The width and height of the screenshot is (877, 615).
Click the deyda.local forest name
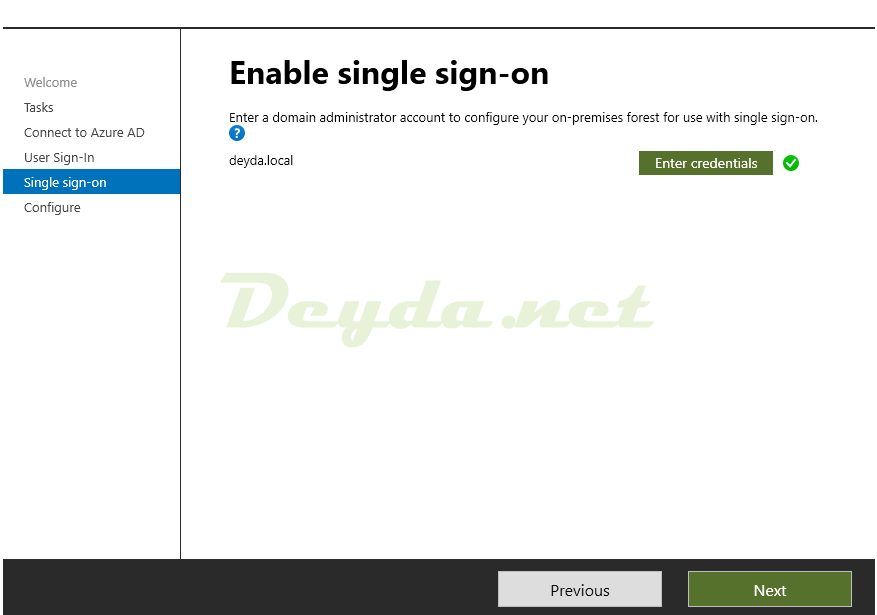pyautogui.click(x=261, y=160)
